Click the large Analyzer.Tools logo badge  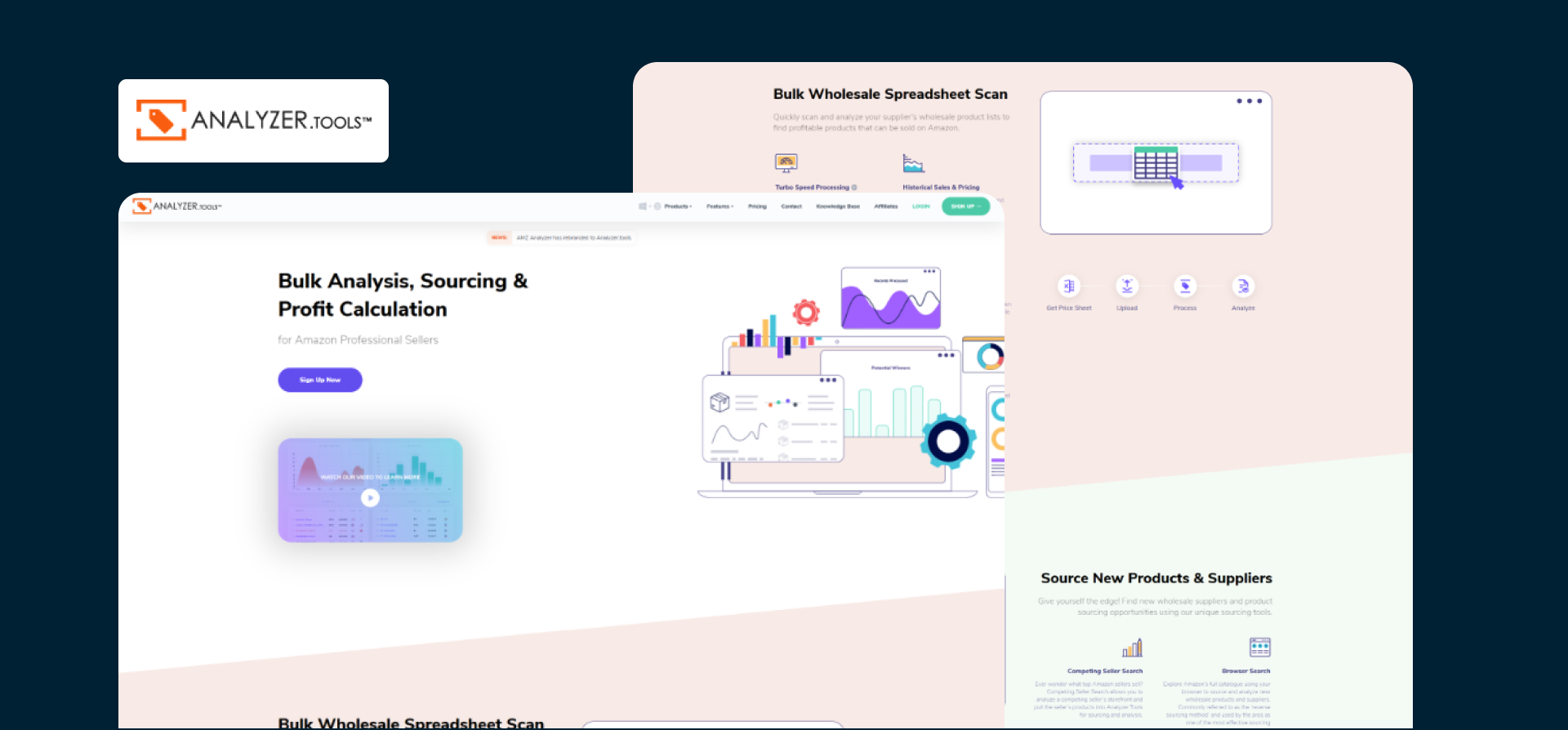click(253, 121)
